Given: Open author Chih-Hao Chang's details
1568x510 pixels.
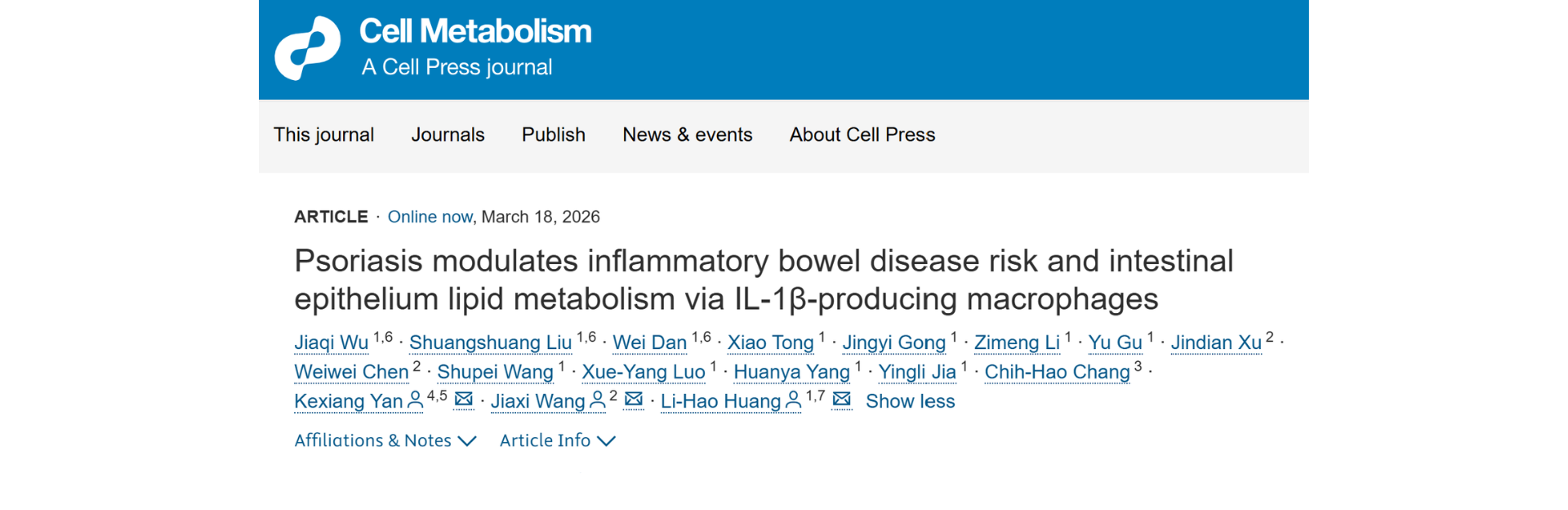Looking at the screenshot, I should tap(1057, 372).
